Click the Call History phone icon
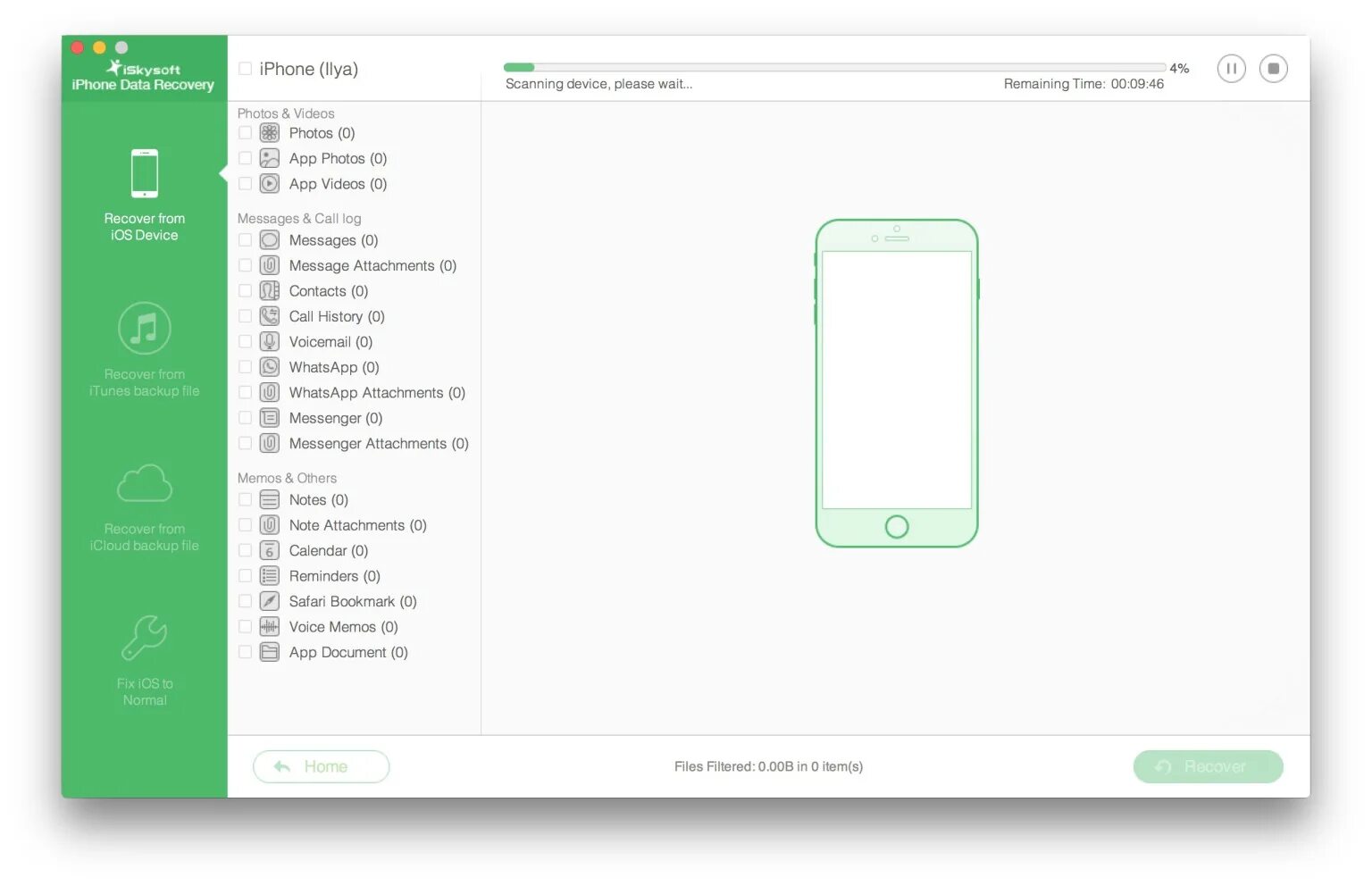 270,316
